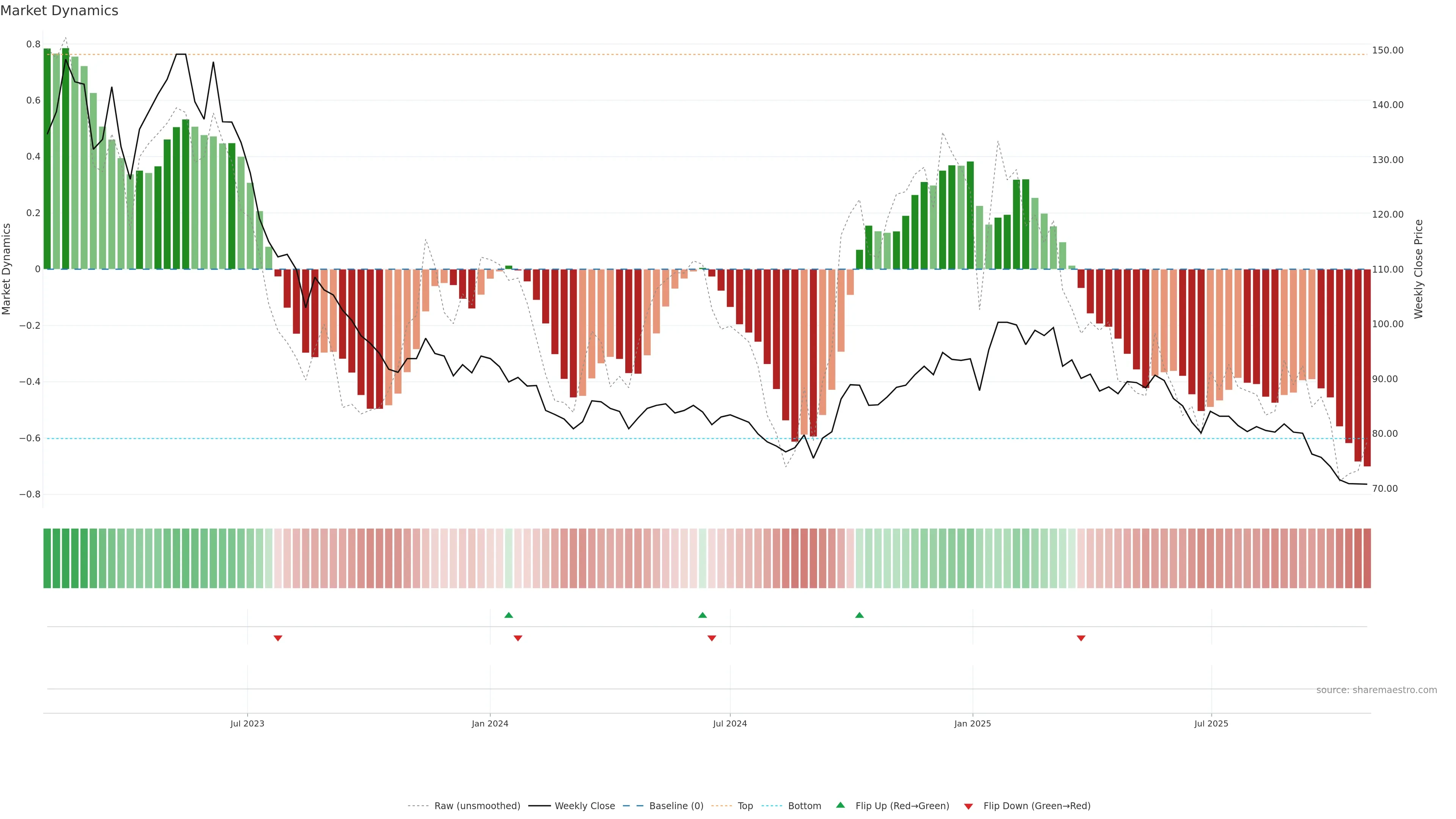Click the green triangle icon in the legend
Screen dimensions: 1456x819
(x=841, y=805)
